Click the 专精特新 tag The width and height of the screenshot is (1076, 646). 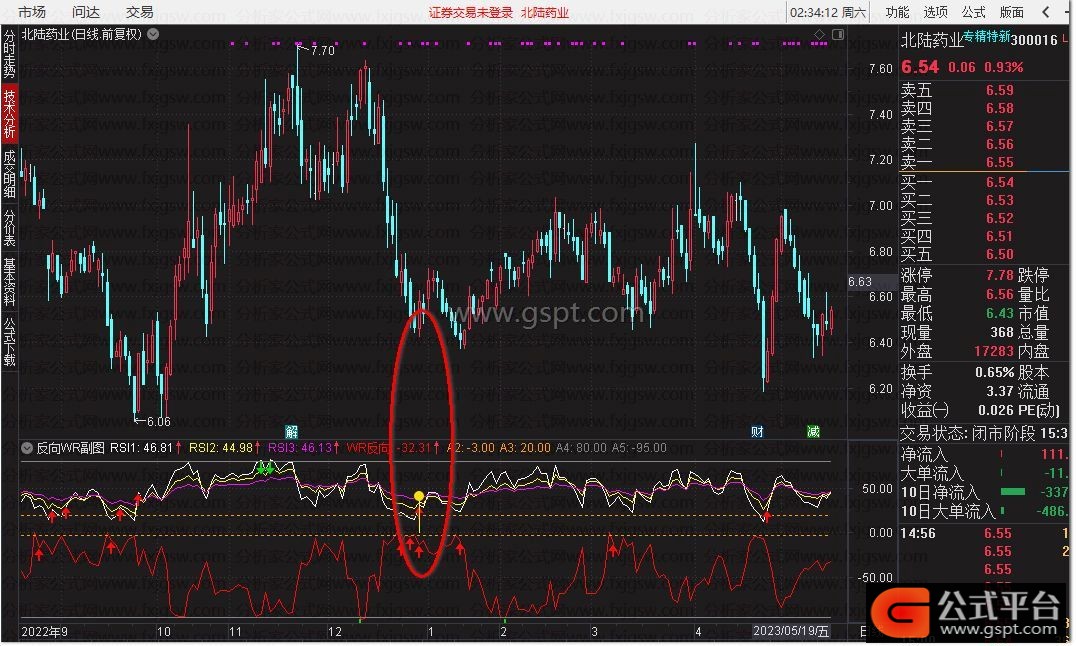987,36
